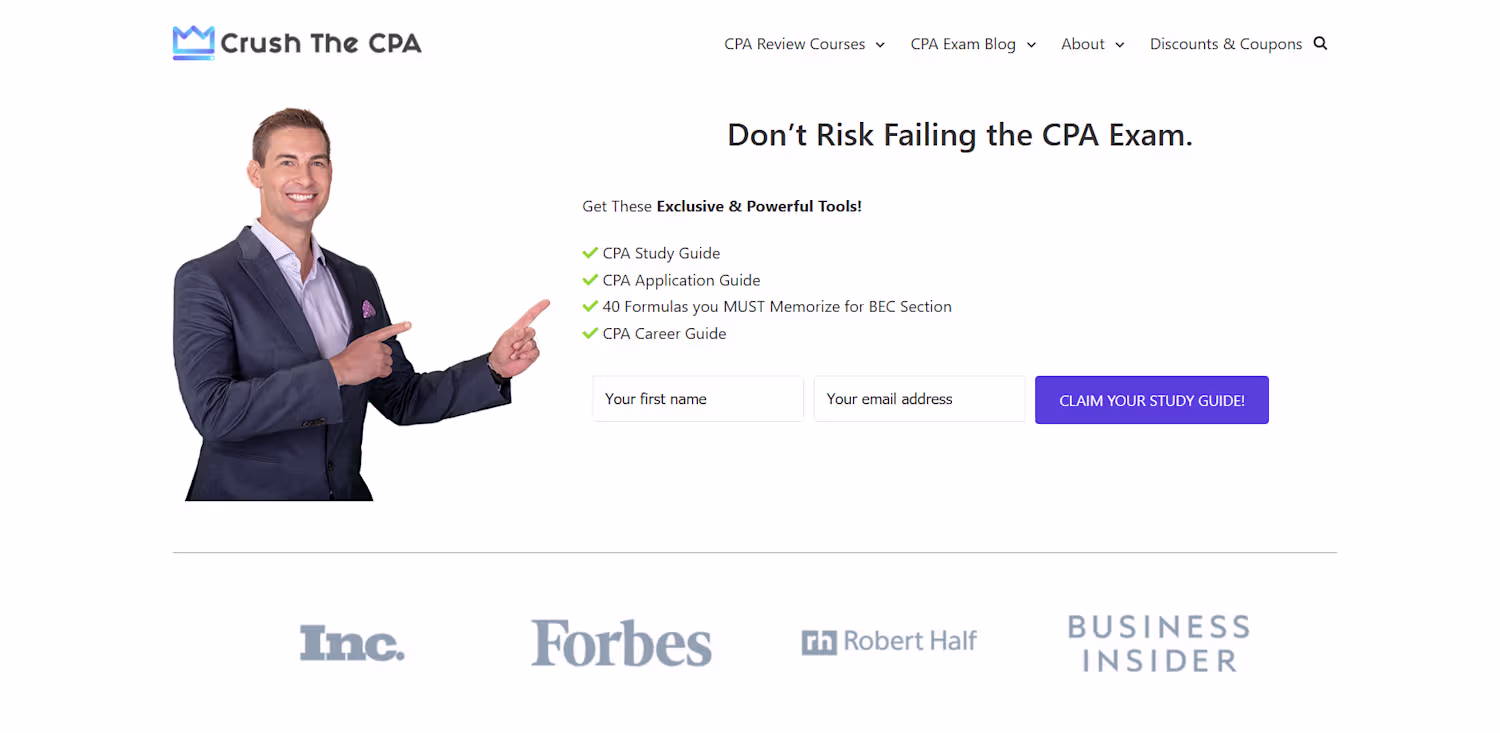Select the CPA Exam Blog menu item

tap(962, 44)
